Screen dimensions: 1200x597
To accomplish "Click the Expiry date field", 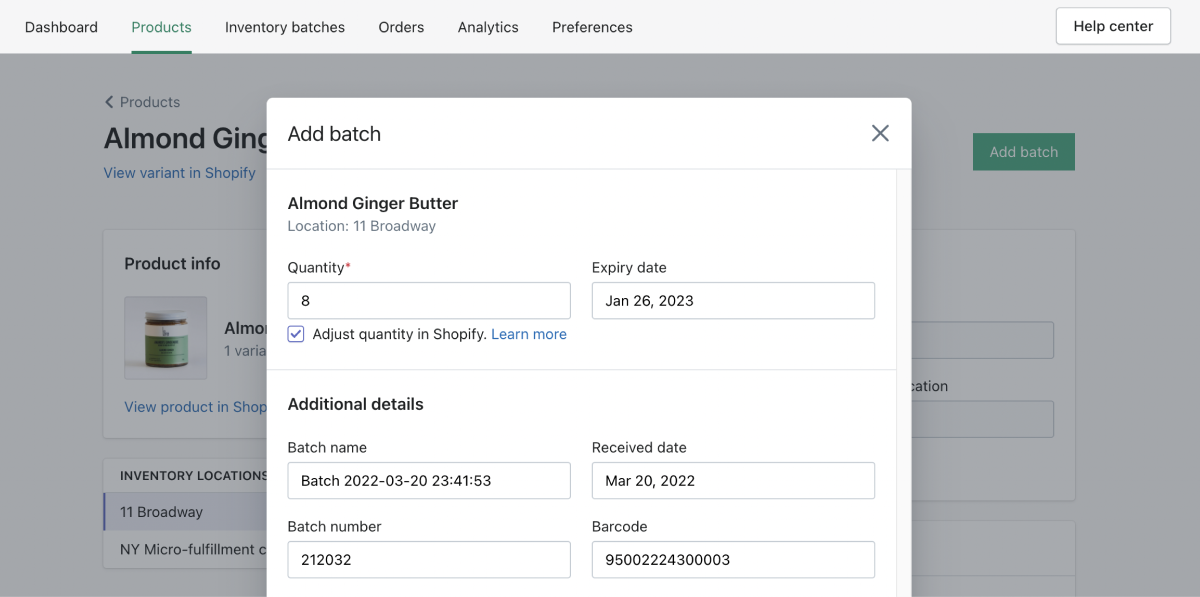I will pyautogui.click(x=733, y=301).
